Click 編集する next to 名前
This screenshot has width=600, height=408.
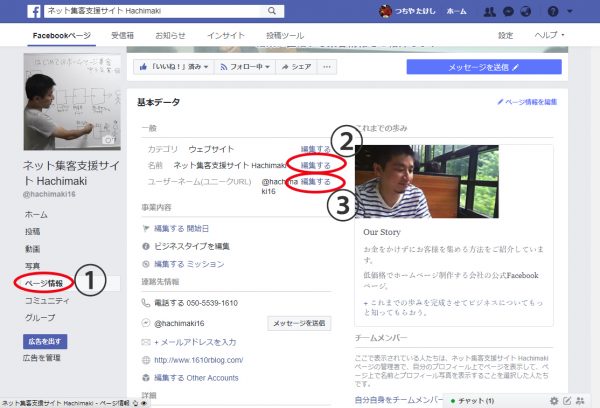[x=316, y=165]
